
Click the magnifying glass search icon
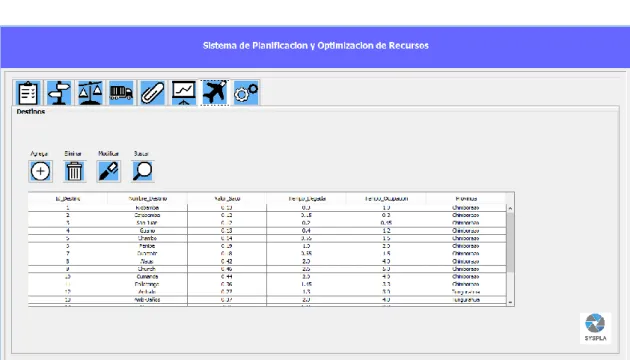[143, 171]
